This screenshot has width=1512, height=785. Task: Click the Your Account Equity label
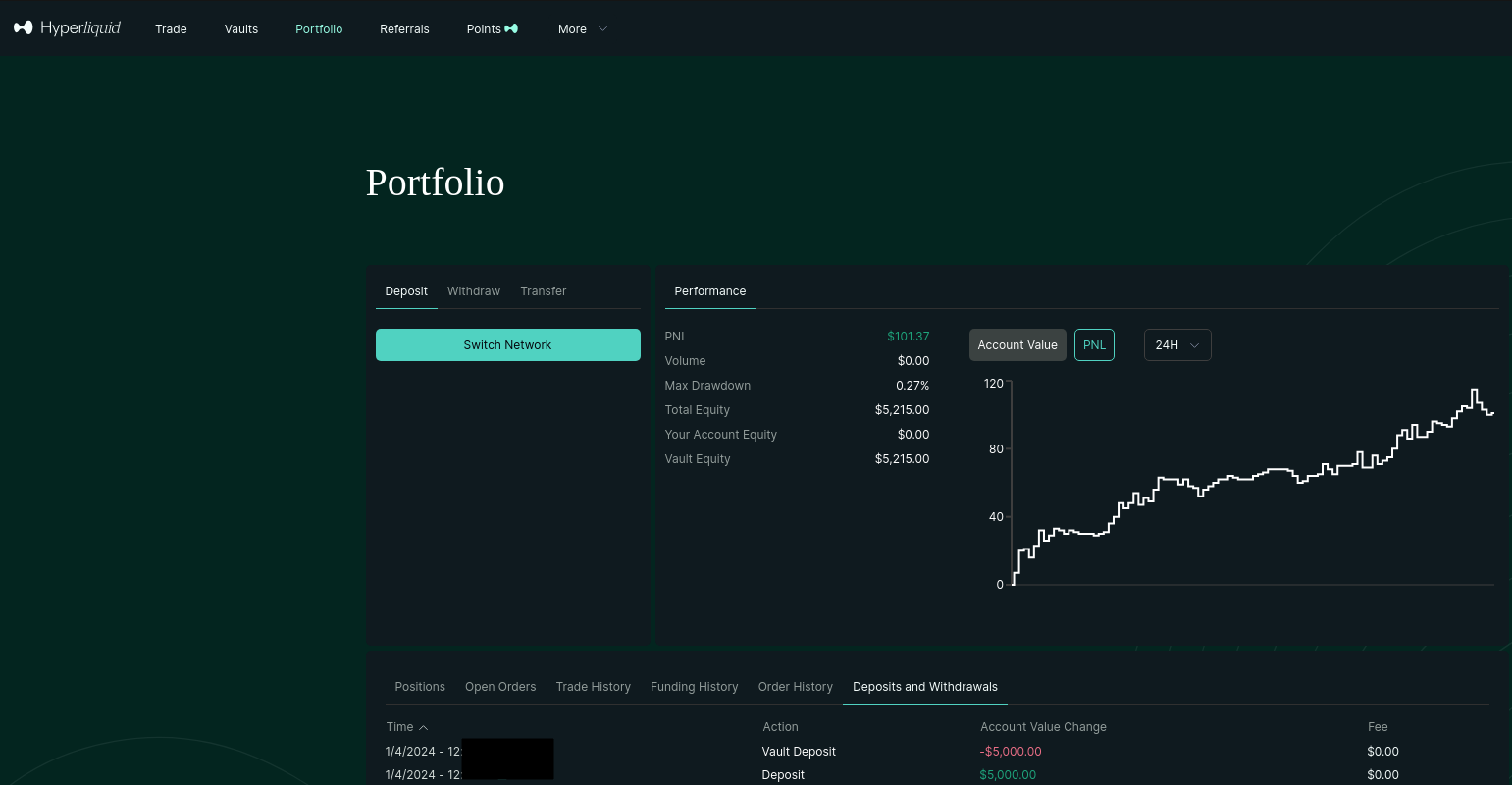[721, 435]
